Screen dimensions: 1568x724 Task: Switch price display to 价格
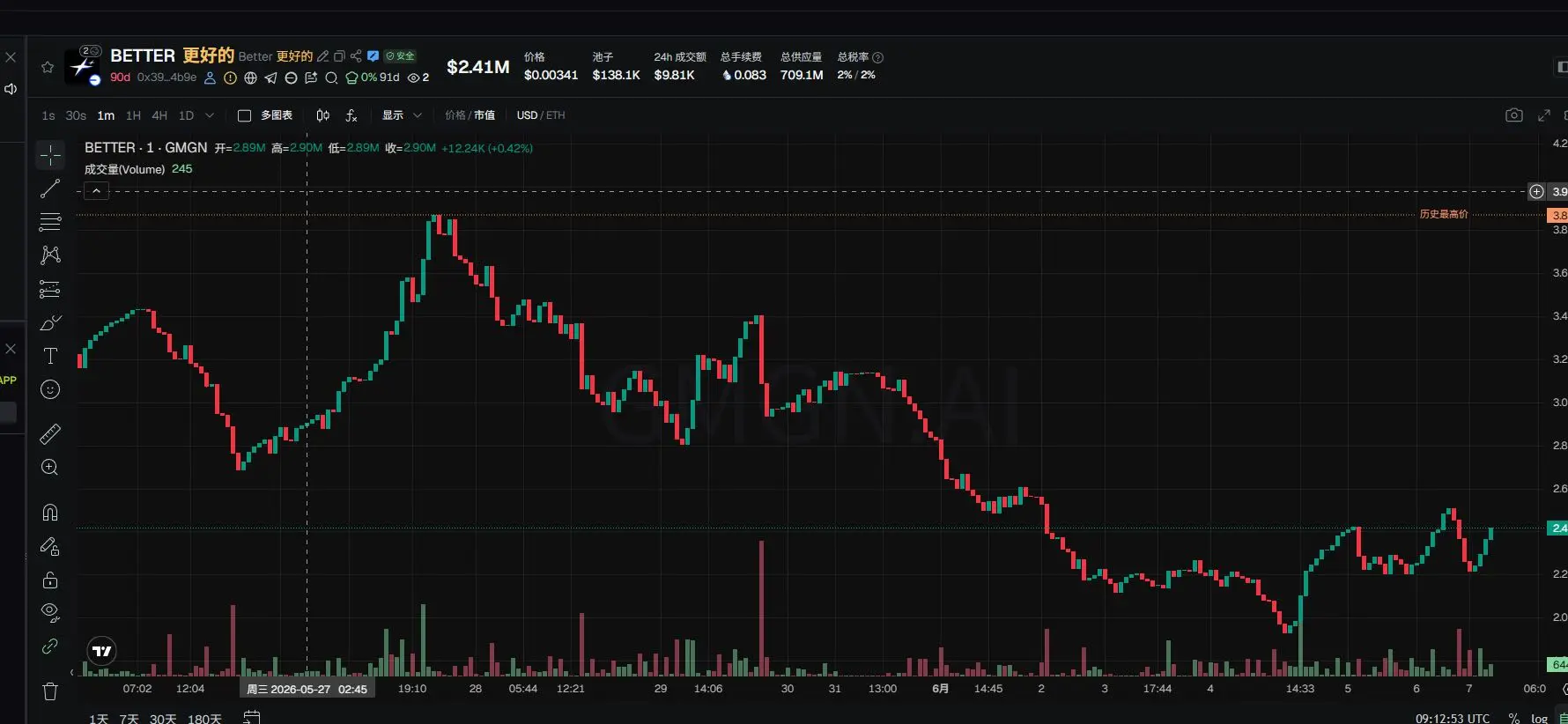tap(455, 115)
